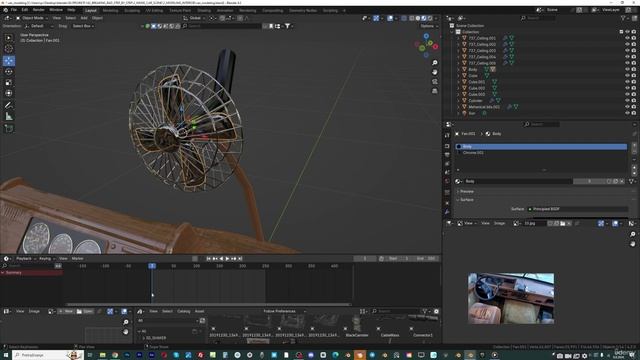Switch to the Modeling workspace tab
The width and height of the screenshot is (640, 360).
(x=110, y=11)
